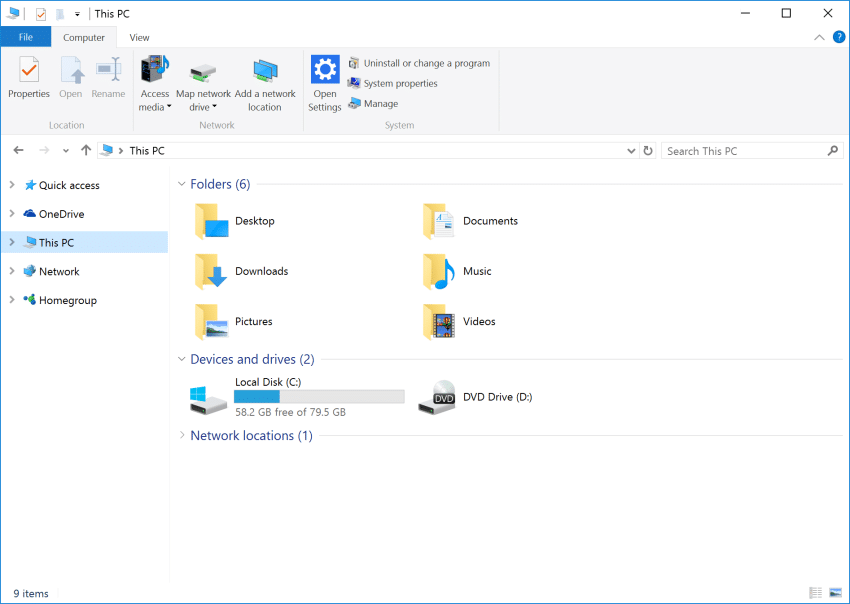Collapse the Devices and drives section

[x=181, y=359]
